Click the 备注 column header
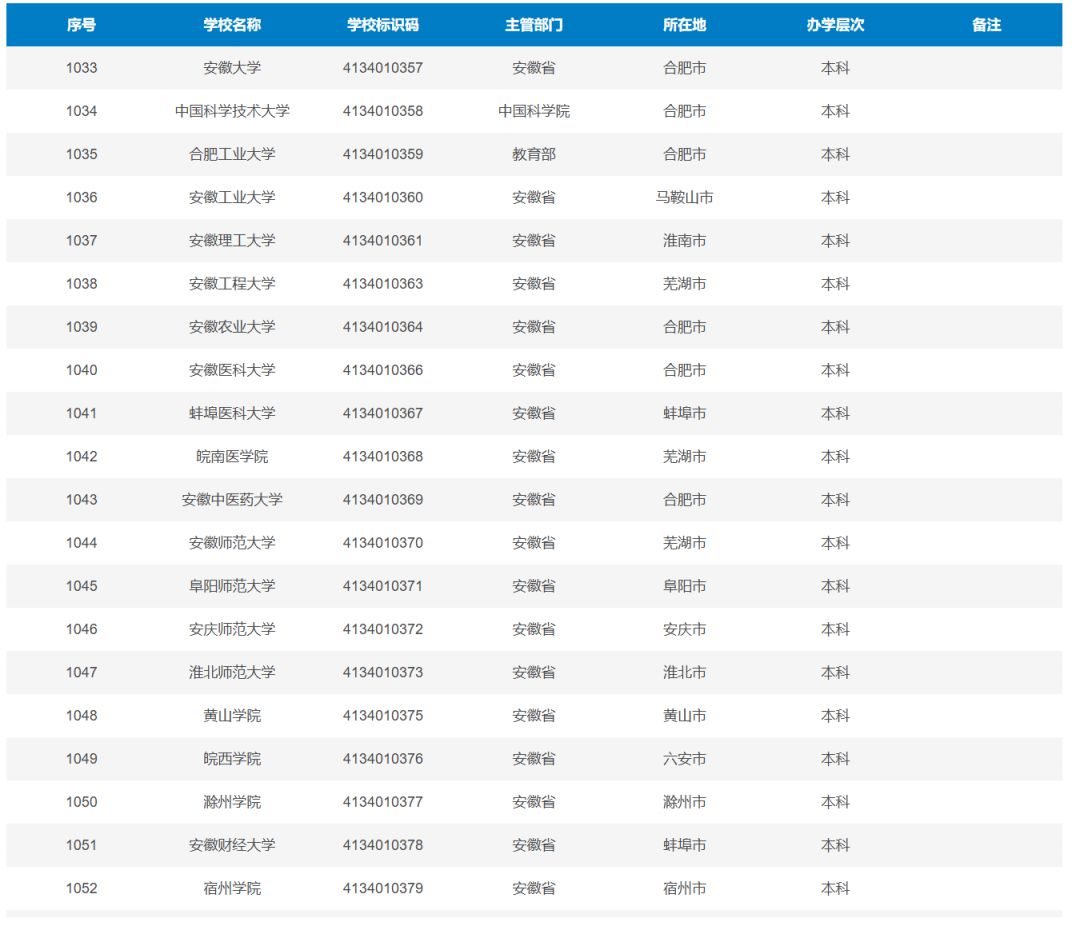This screenshot has height=930, width=1072. (986, 25)
